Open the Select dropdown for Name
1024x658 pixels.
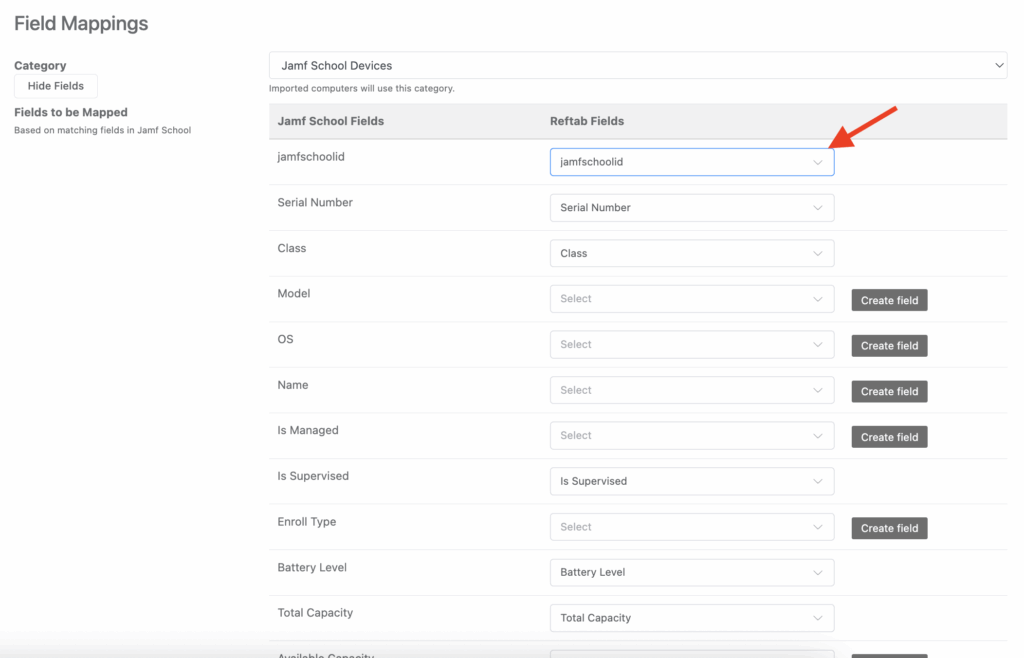691,391
